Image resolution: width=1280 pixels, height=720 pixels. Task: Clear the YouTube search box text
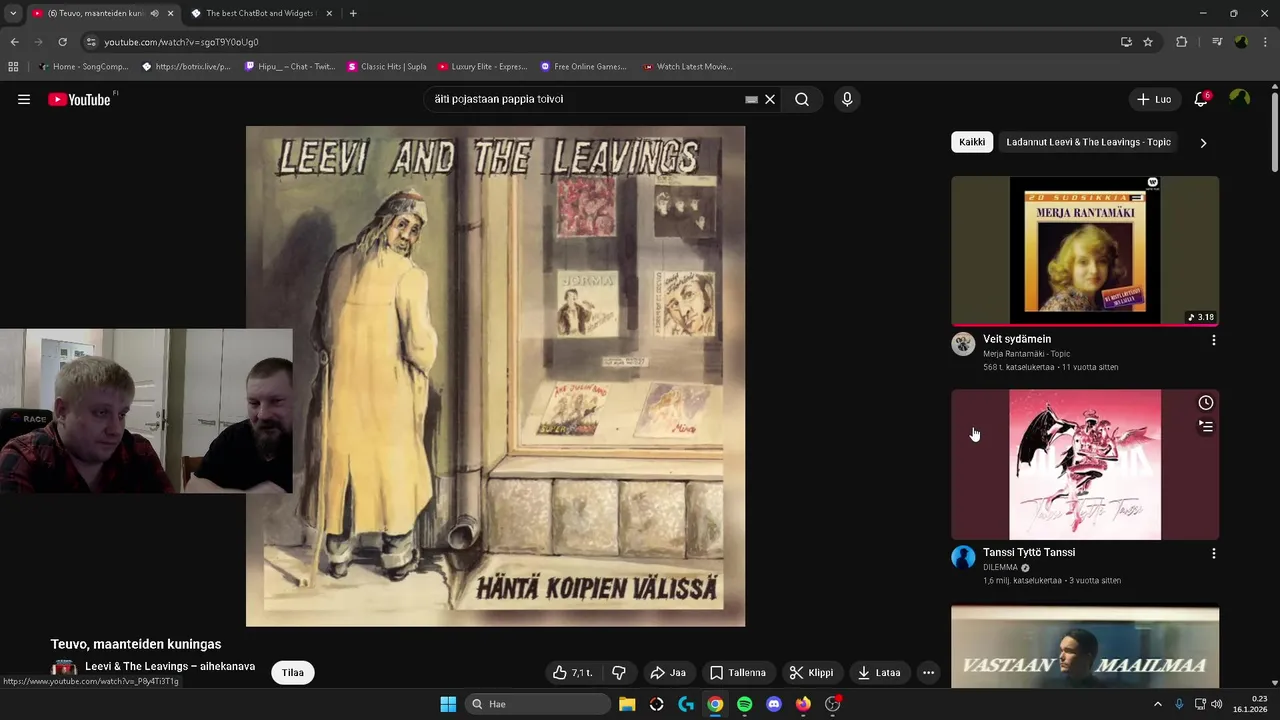click(770, 99)
